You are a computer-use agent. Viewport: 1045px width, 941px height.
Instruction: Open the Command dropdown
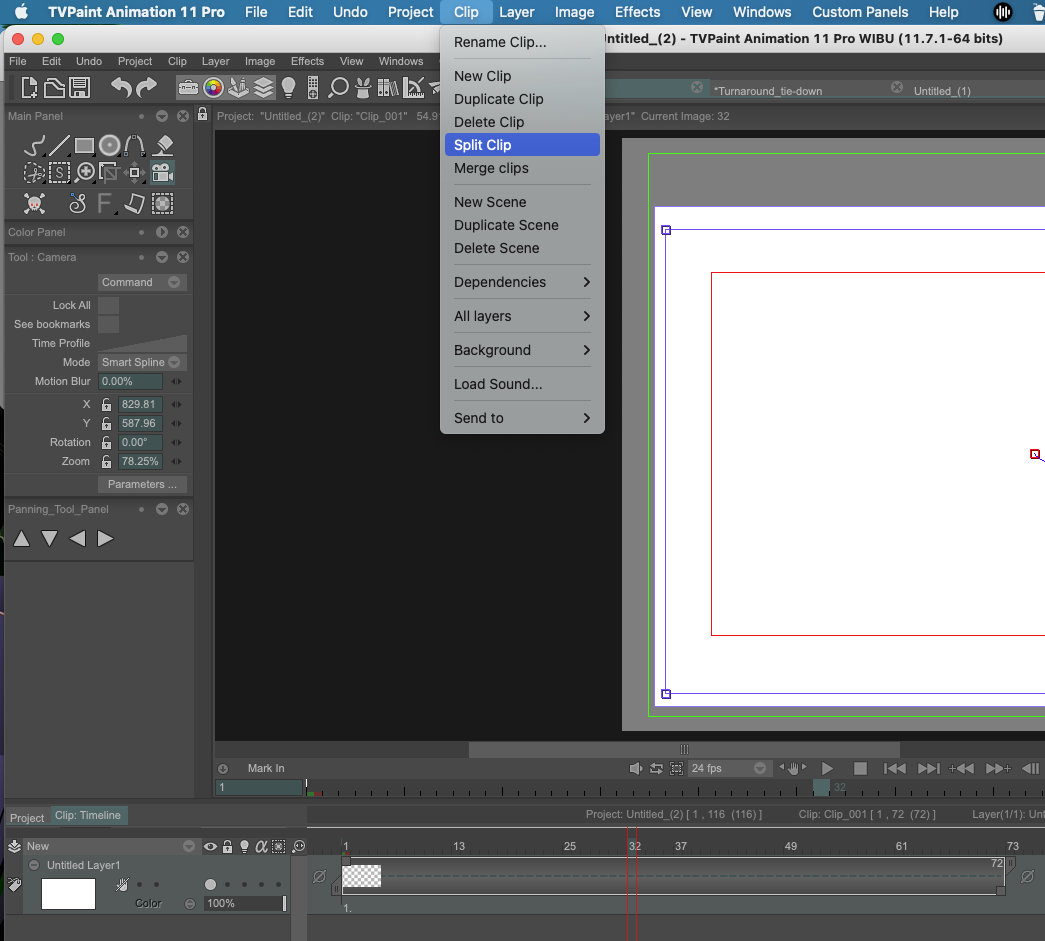click(x=142, y=282)
